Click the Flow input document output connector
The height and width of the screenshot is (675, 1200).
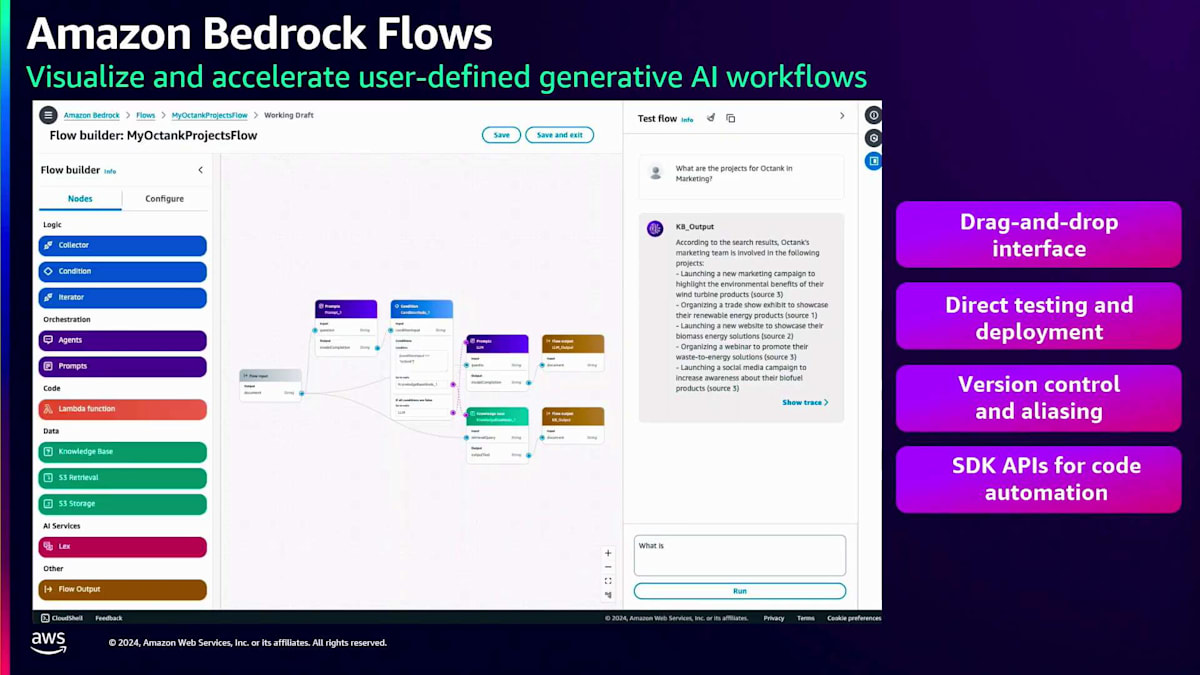(301, 393)
